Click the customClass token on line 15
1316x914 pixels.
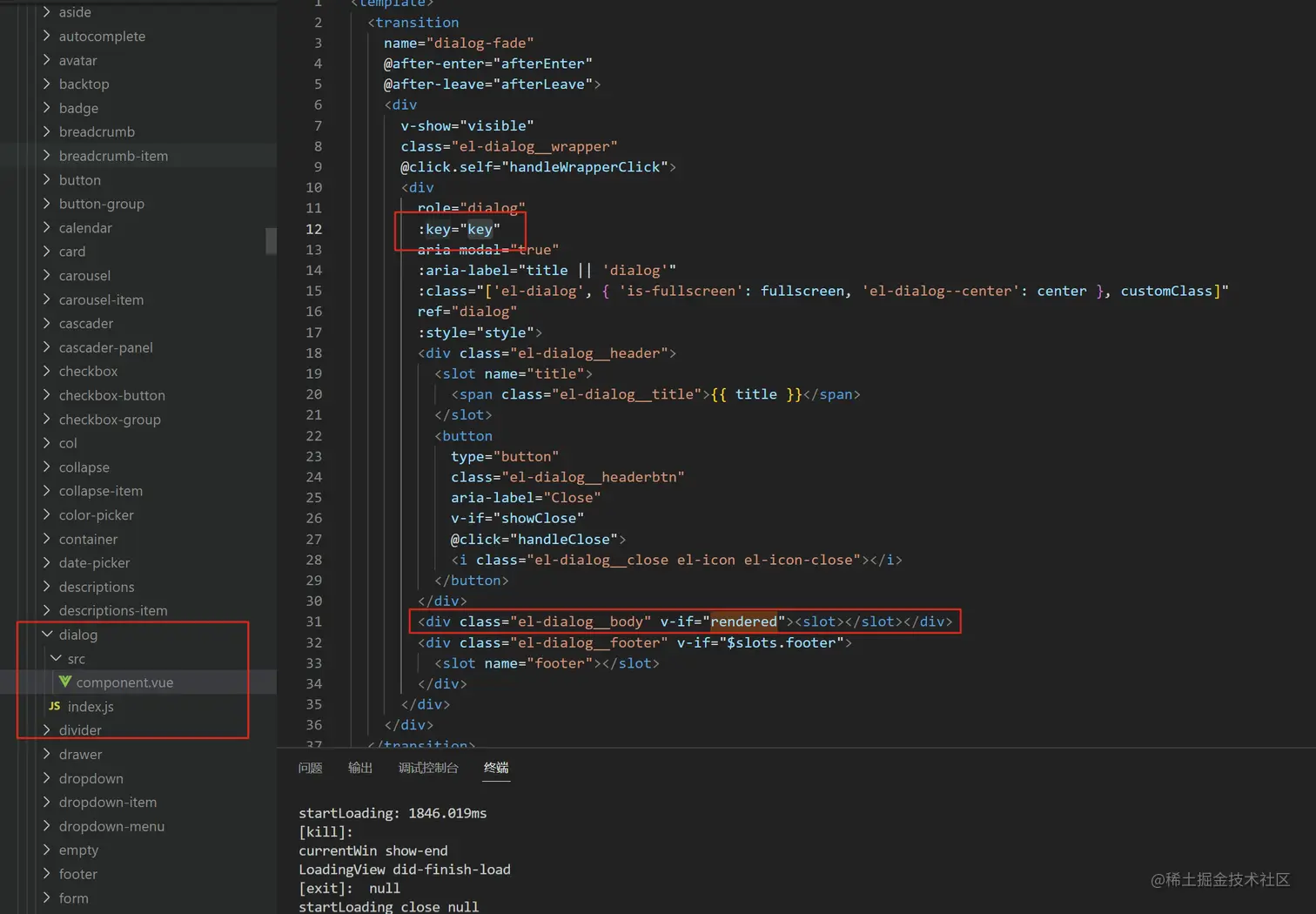pyautogui.click(x=1166, y=291)
